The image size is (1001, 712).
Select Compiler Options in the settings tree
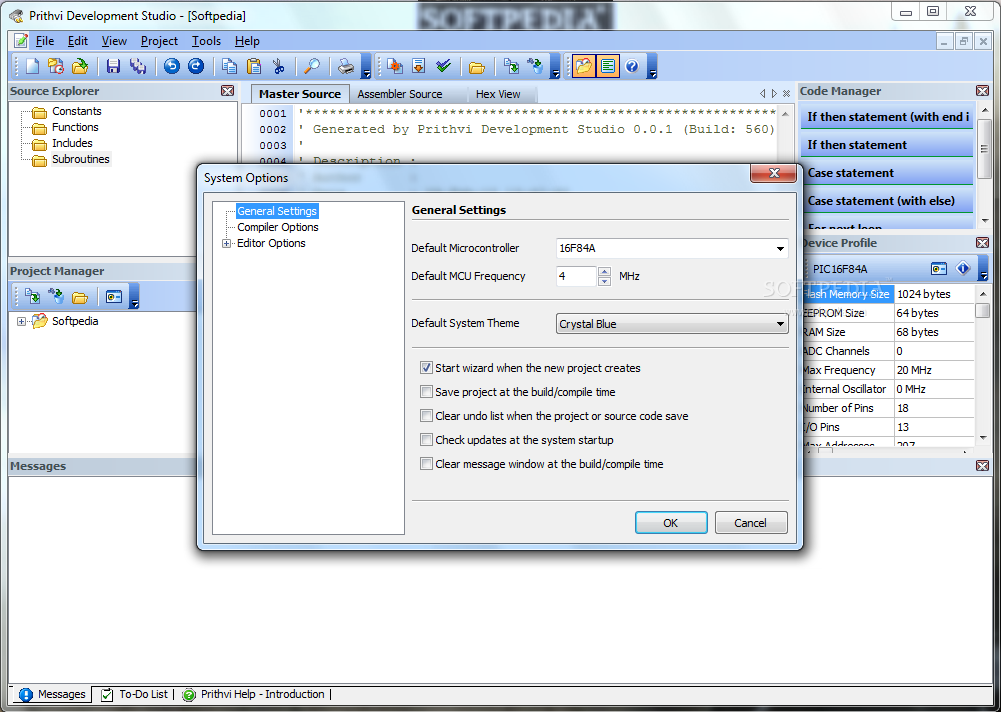278,227
